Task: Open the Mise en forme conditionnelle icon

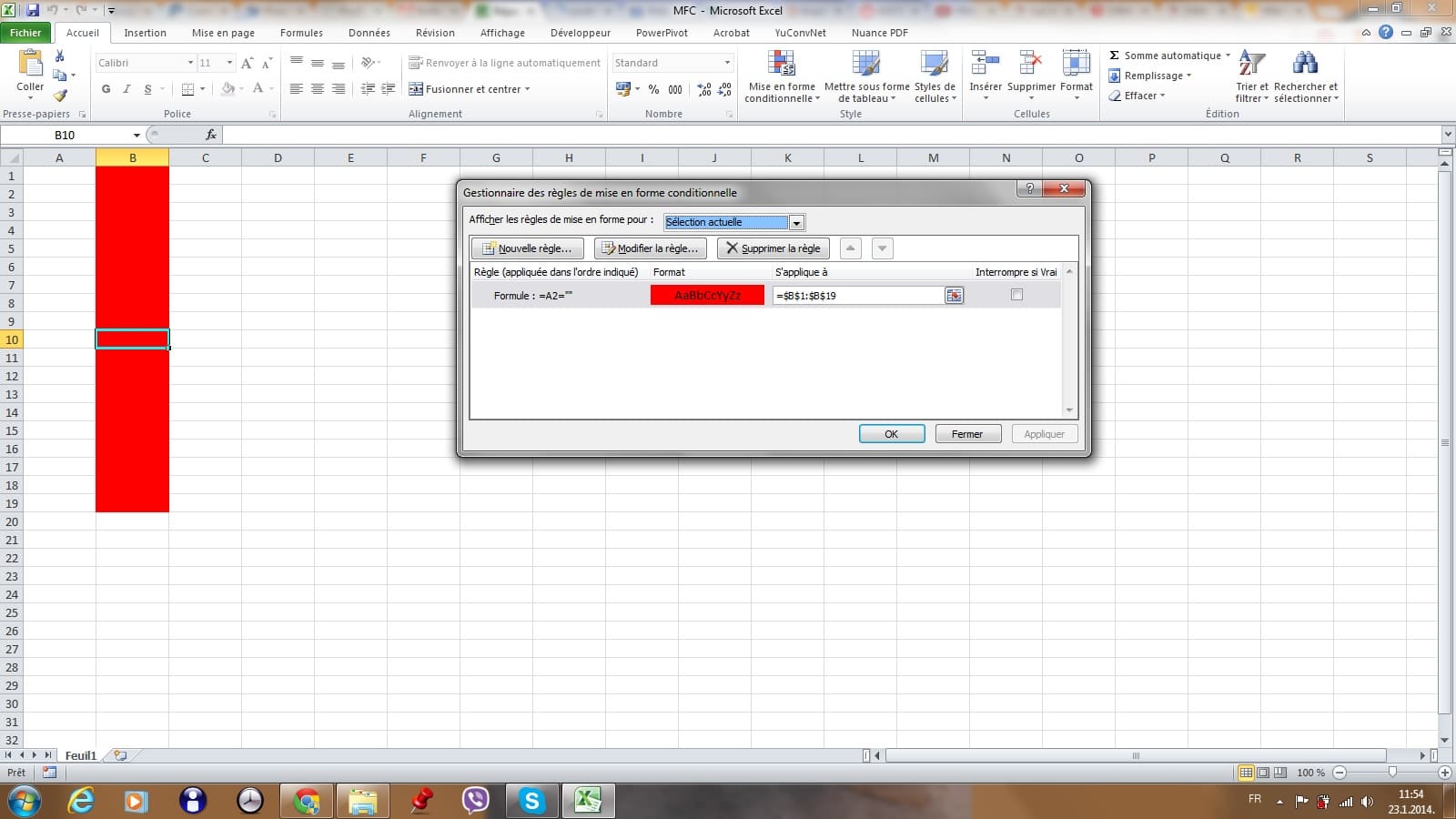Action: point(782,65)
